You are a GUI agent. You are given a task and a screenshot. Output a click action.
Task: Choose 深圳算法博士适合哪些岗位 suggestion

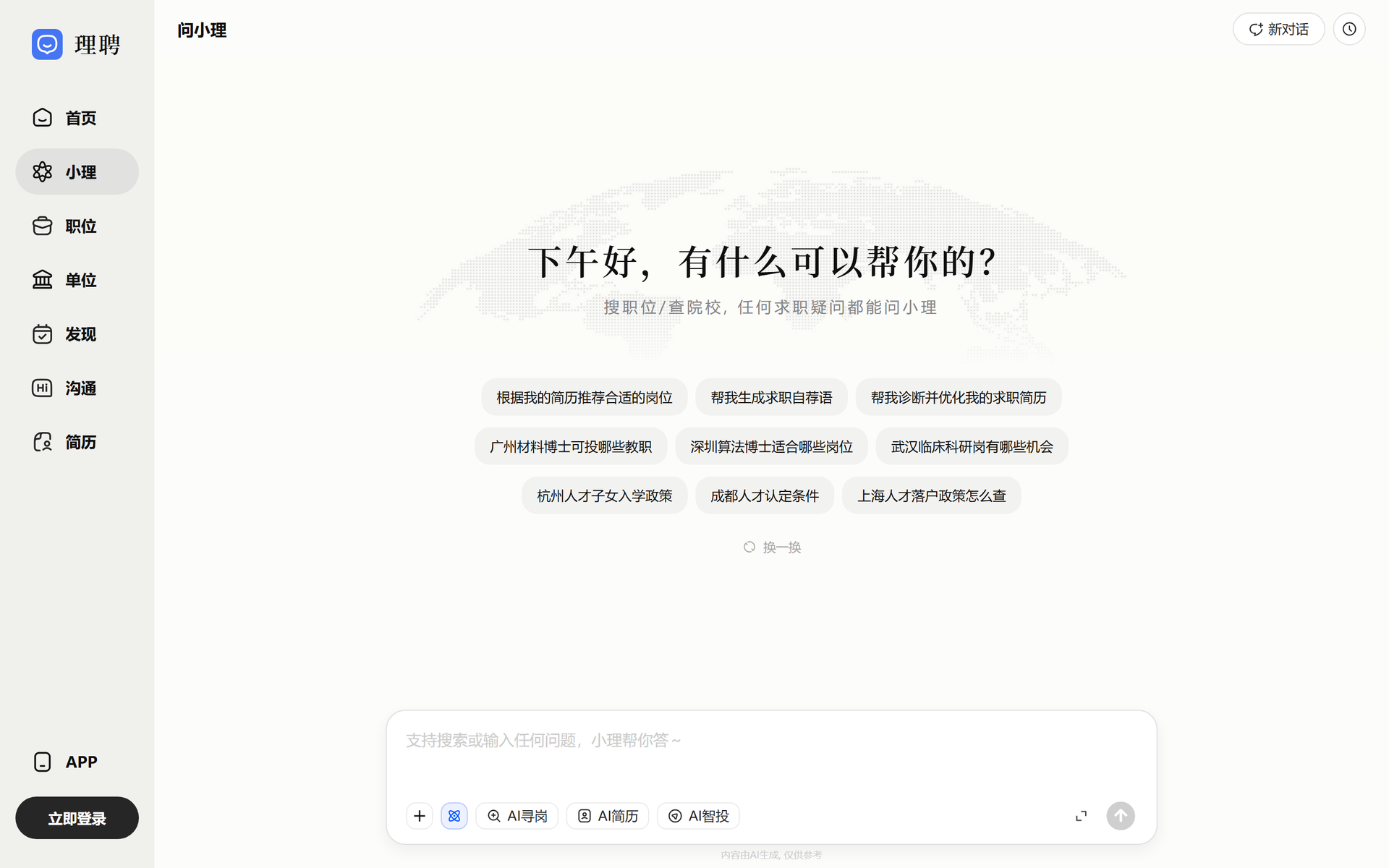tap(771, 446)
